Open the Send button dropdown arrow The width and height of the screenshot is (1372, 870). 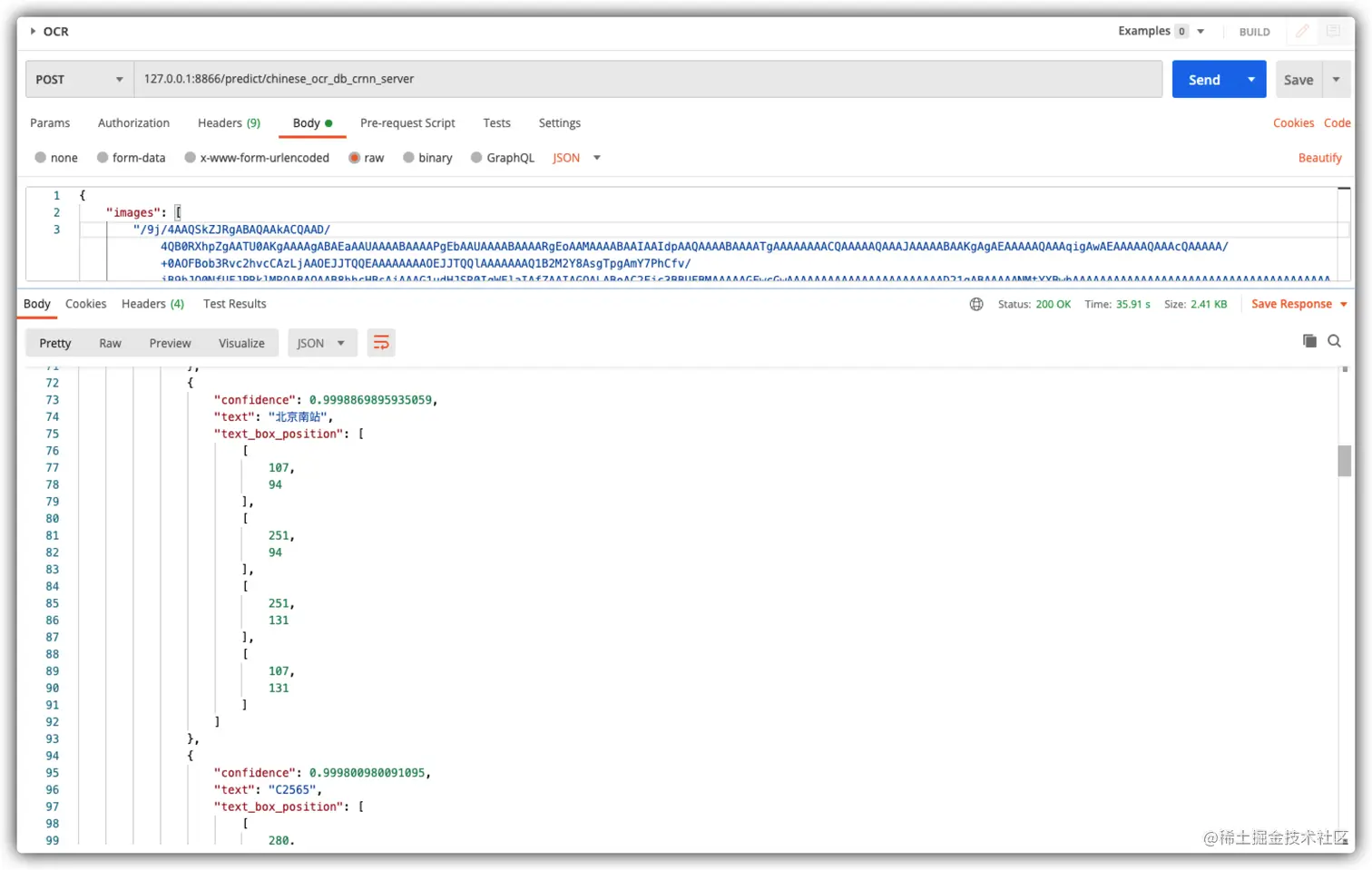click(1251, 80)
